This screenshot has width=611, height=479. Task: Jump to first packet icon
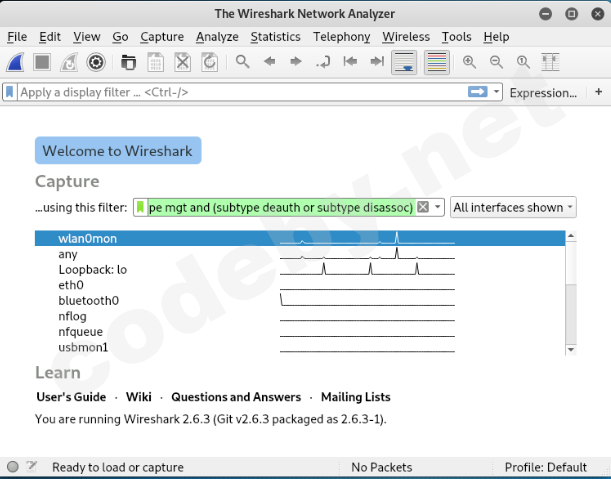click(x=350, y=61)
